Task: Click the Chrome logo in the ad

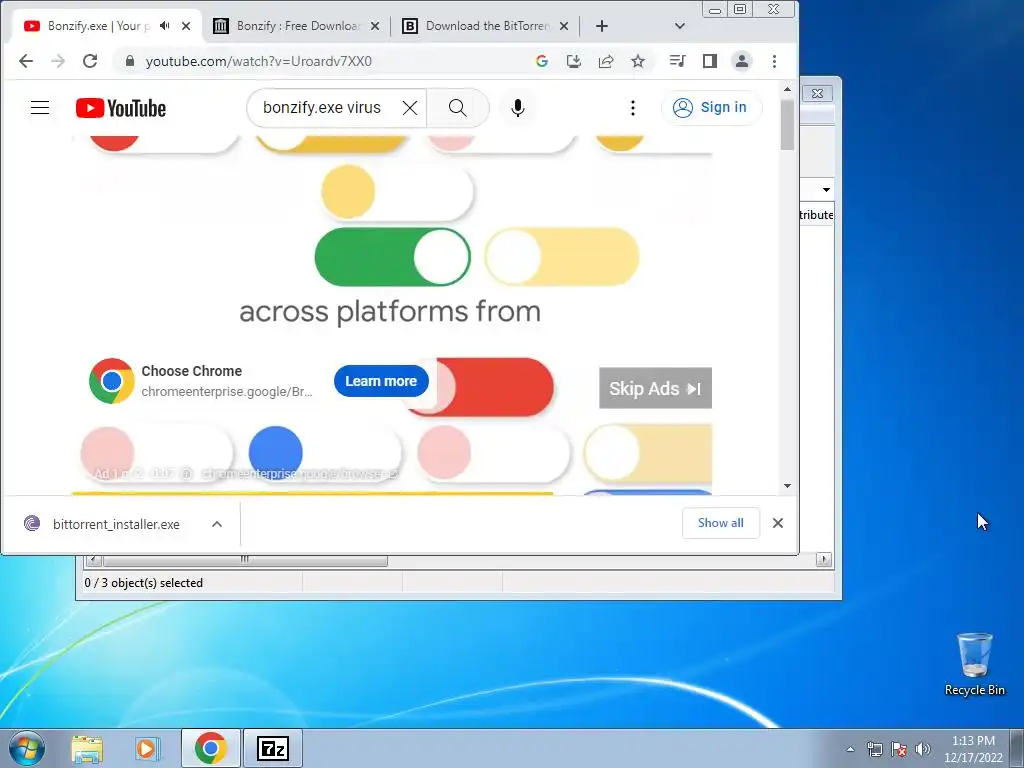Action: coord(112,381)
